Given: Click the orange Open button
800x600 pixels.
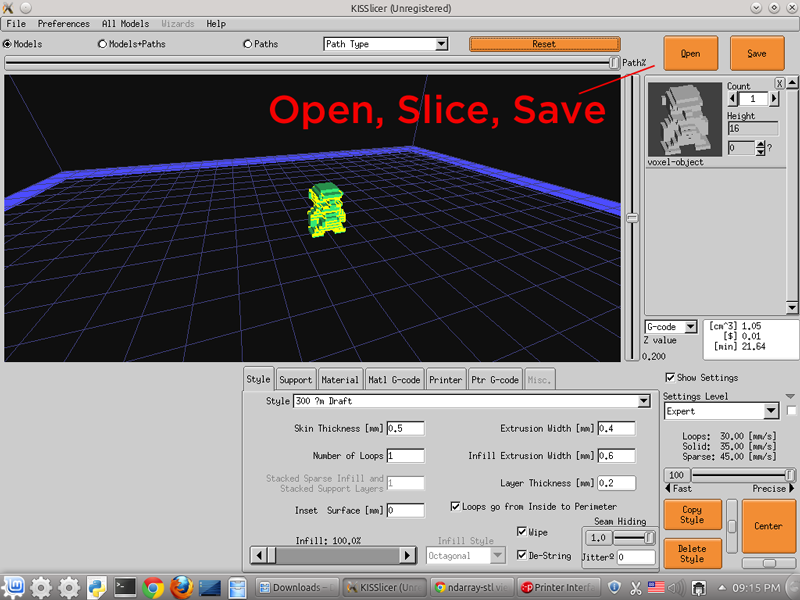Looking at the screenshot, I should tap(690, 53).
